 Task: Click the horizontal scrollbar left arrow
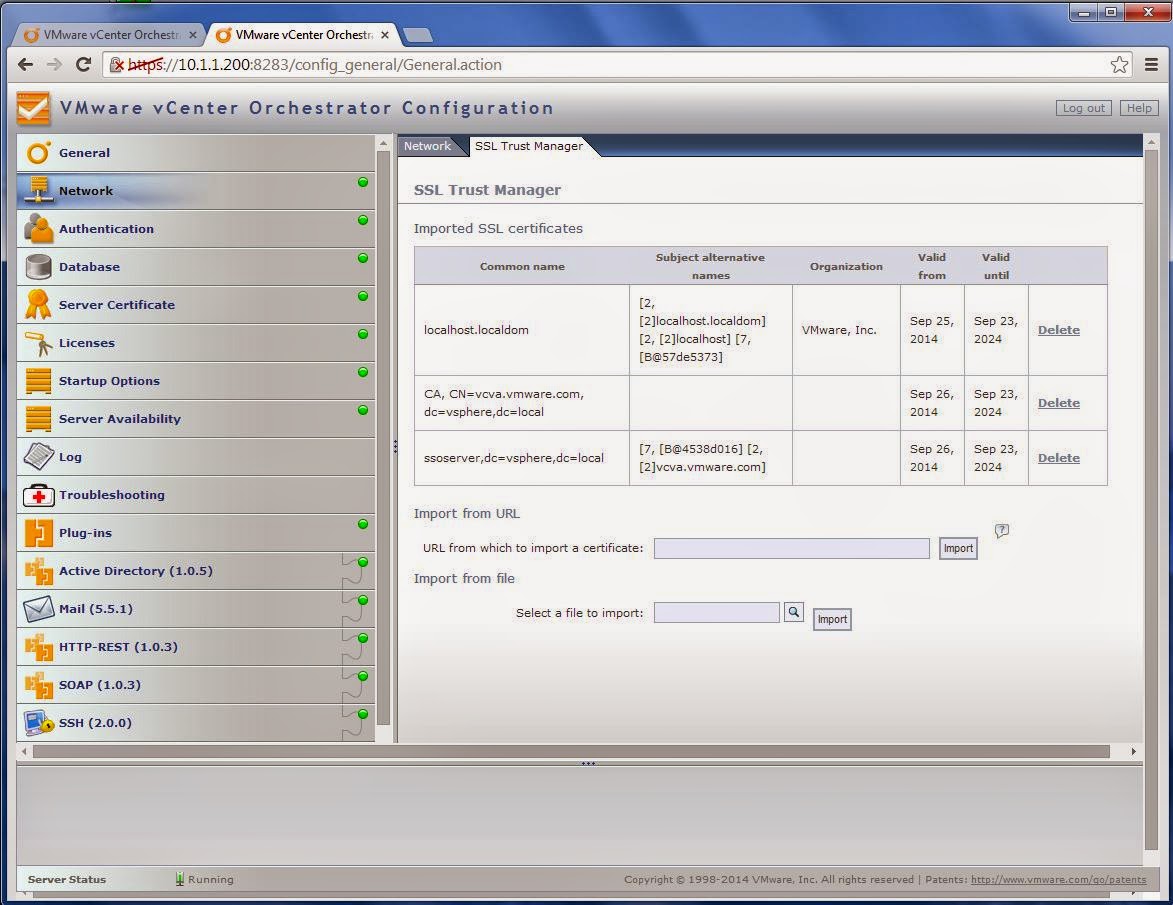click(25, 751)
